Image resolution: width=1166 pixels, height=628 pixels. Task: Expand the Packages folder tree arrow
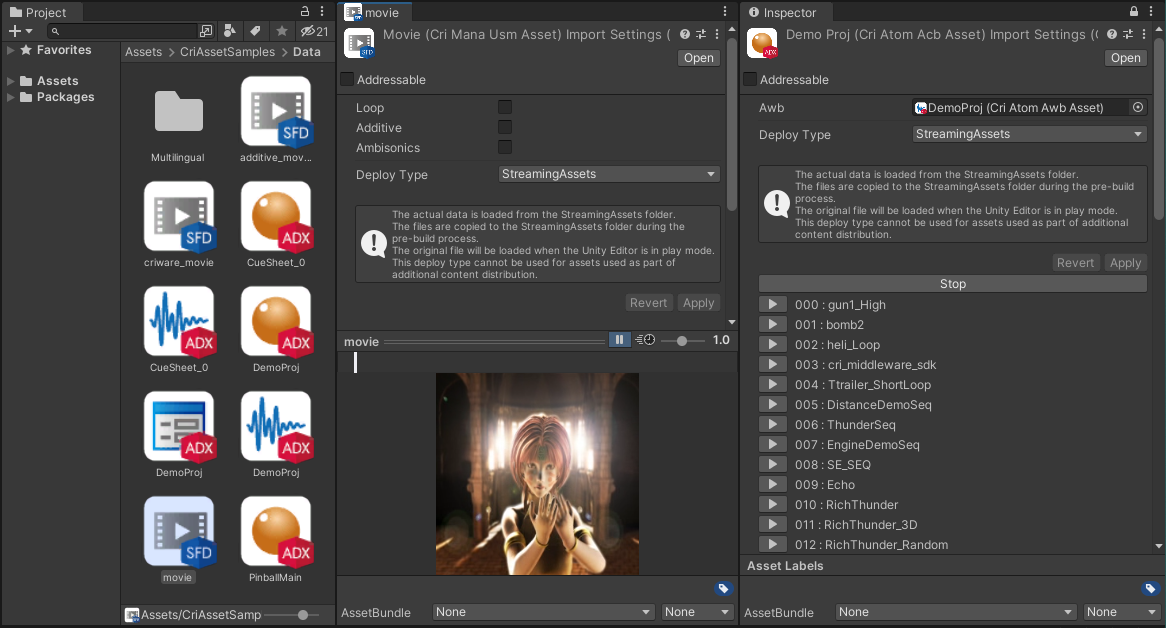coord(10,97)
